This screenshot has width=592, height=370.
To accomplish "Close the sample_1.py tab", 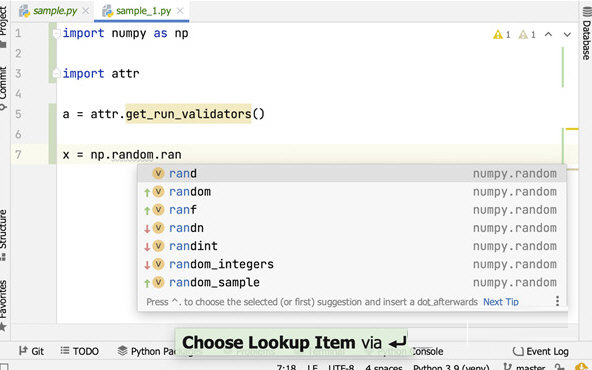I will (x=180, y=11).
